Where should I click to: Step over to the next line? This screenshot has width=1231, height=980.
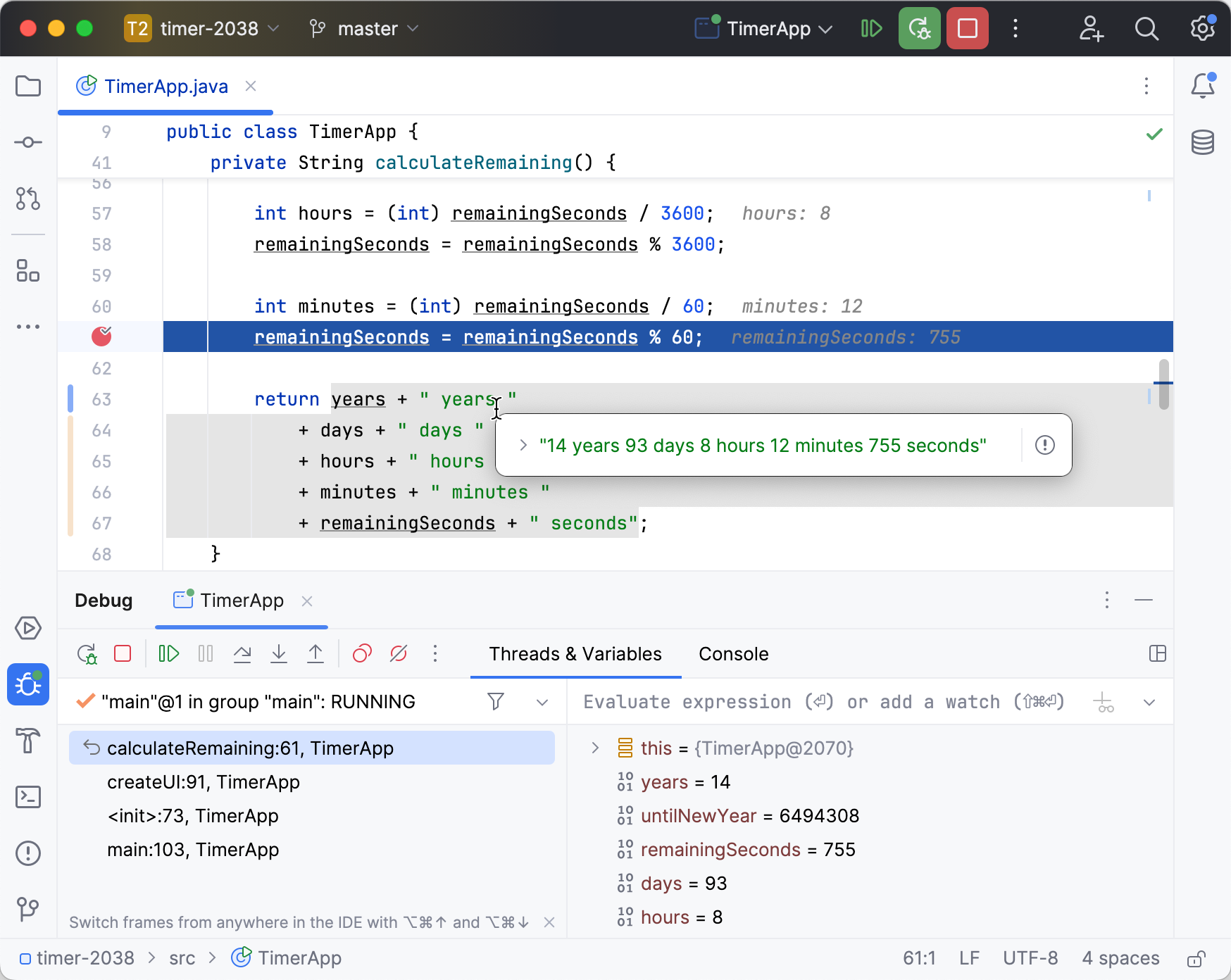[x=242, y=653]
